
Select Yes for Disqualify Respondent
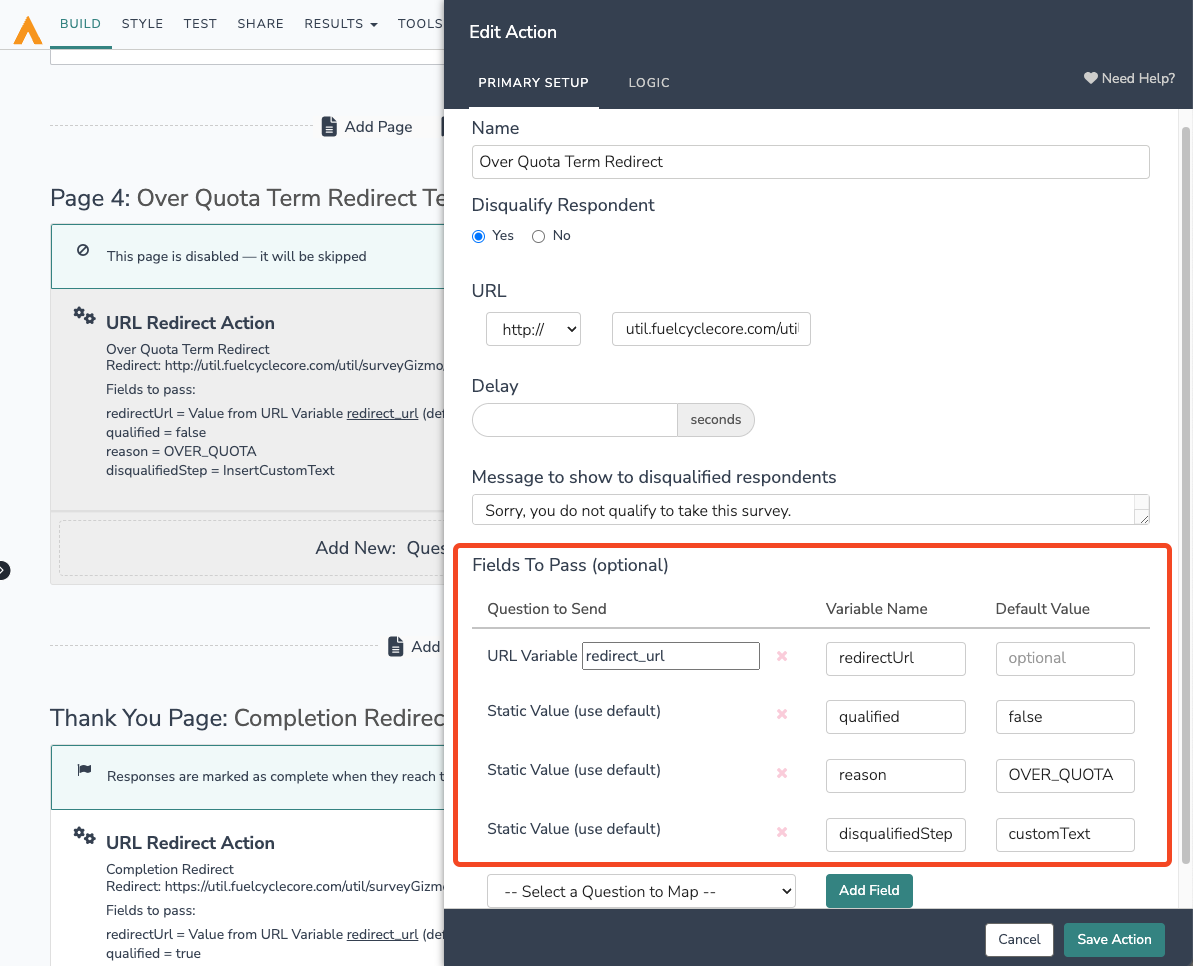click(479, 236)
